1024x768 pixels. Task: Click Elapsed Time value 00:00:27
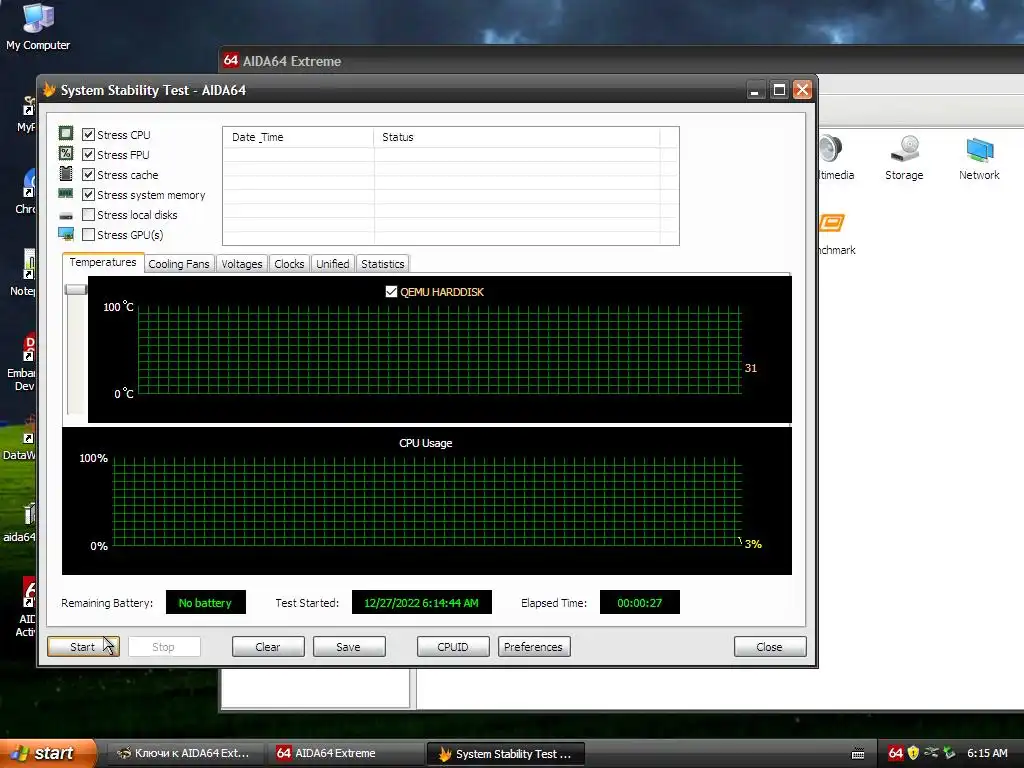(639, 602)
